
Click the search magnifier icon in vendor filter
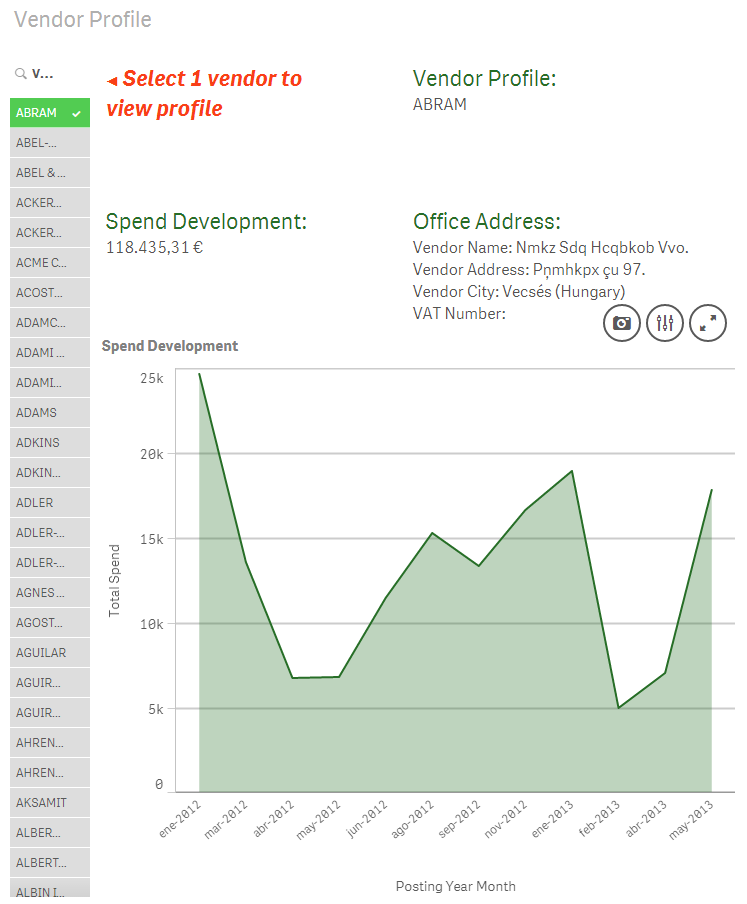click(x=20, y=74)
